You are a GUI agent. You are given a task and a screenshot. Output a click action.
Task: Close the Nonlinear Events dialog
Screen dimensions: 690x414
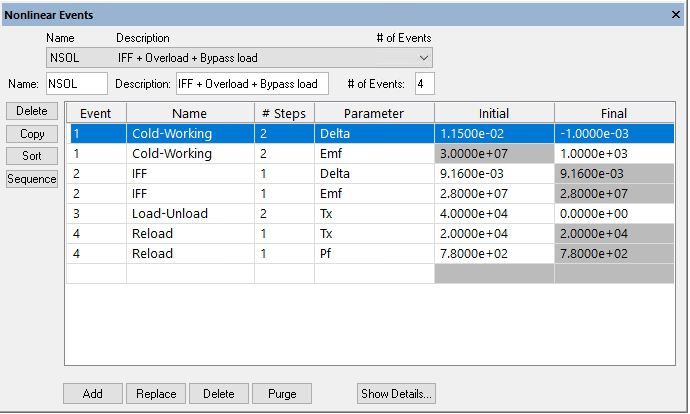[x=676, y=14]
